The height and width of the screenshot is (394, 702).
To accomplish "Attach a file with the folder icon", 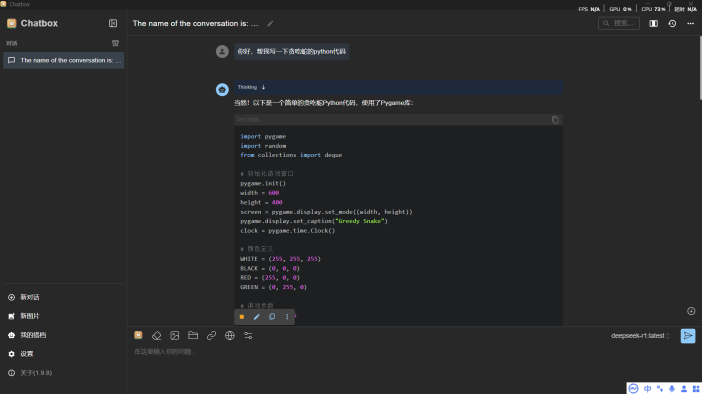I will point(193,335).
